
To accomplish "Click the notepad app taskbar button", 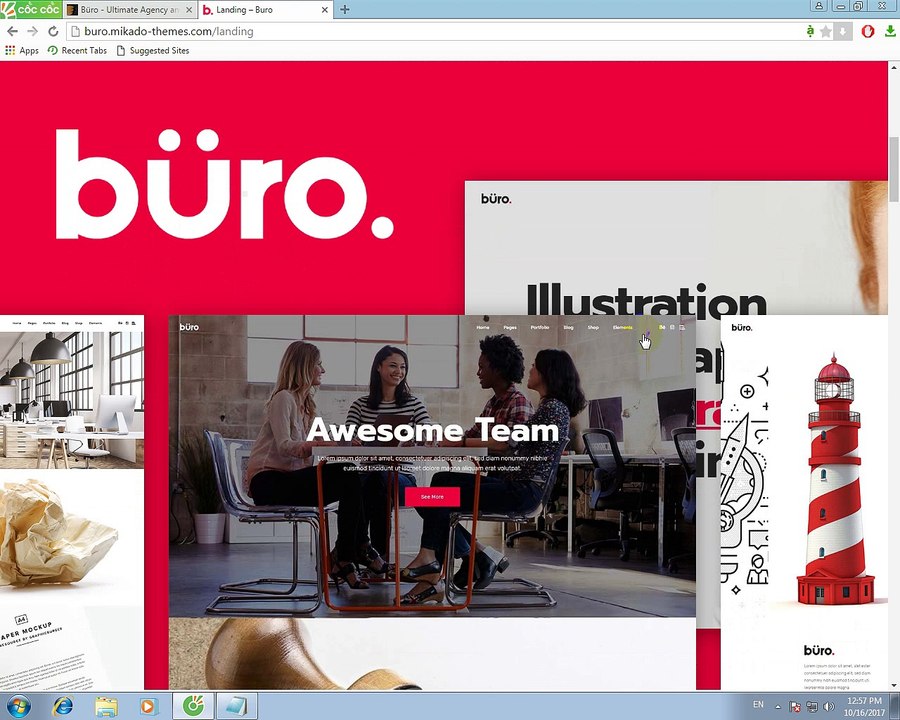I will (x=236, y=706).
